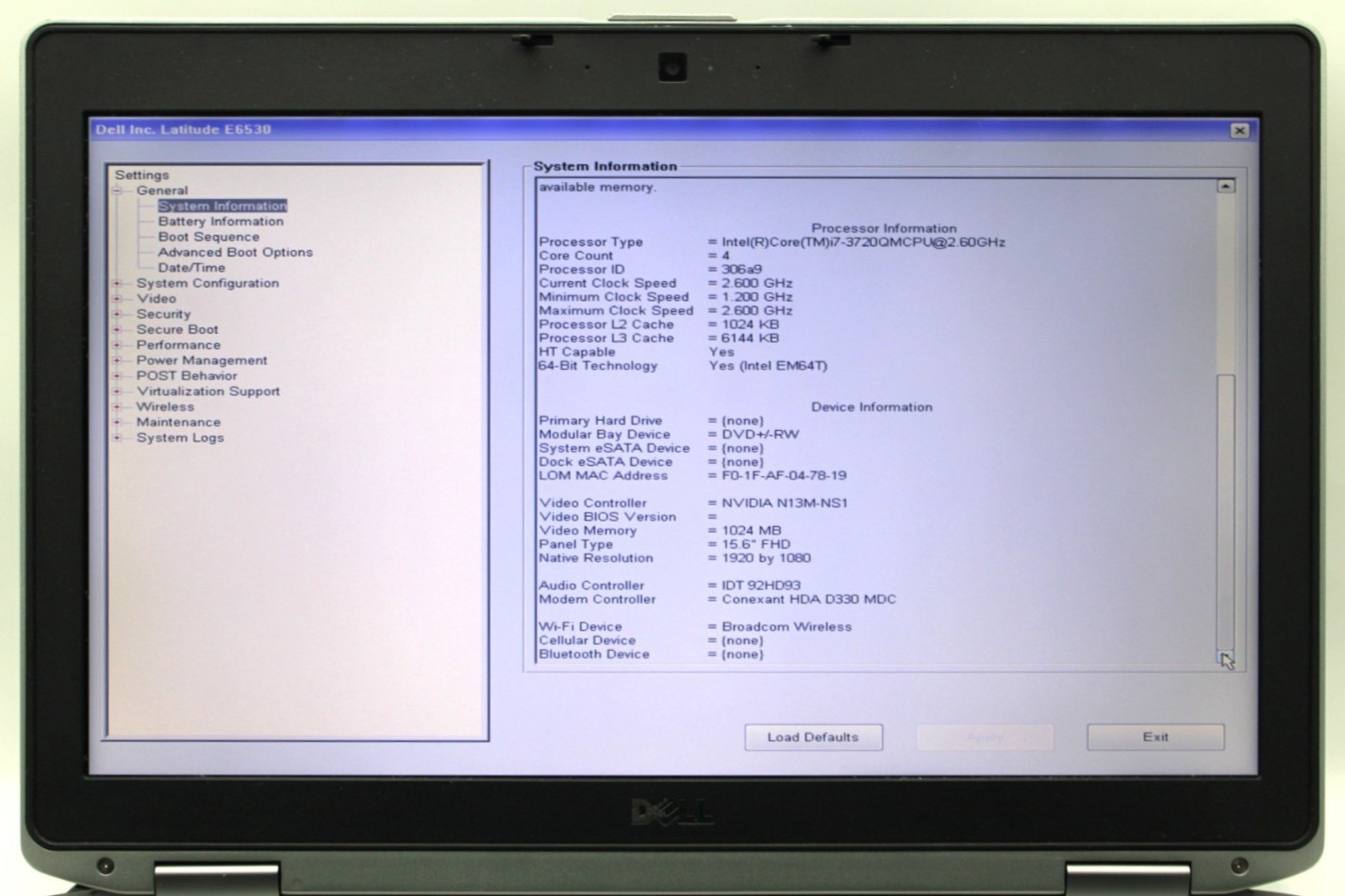This screenshot has width=1345, height=896.
Task: Expand the System Configuration node
Action: (118, 283)
